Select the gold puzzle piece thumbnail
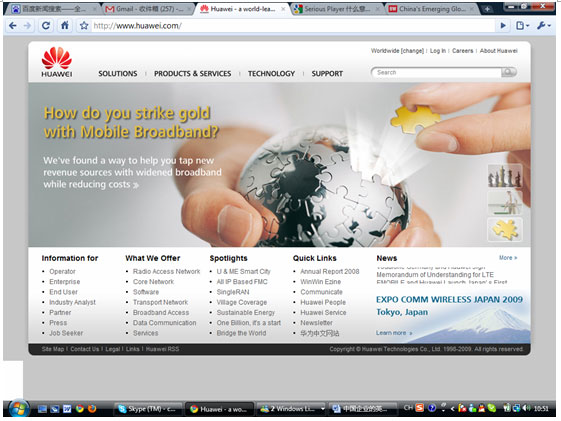 [504, 229]
